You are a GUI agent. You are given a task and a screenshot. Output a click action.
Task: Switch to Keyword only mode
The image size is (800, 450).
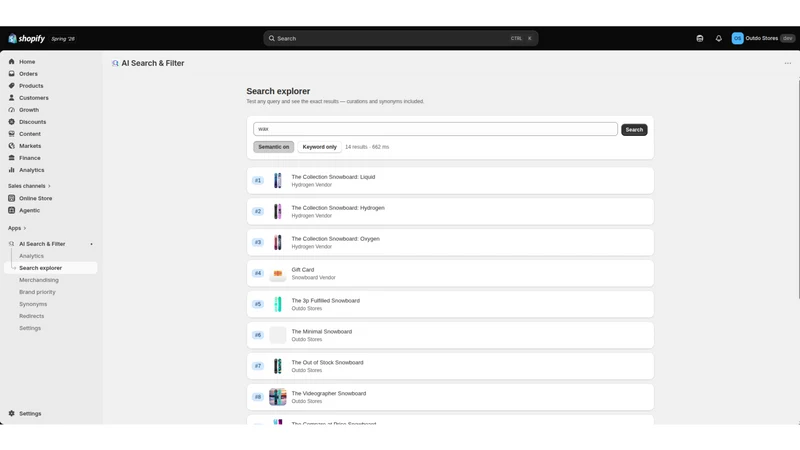coord(320,147)
